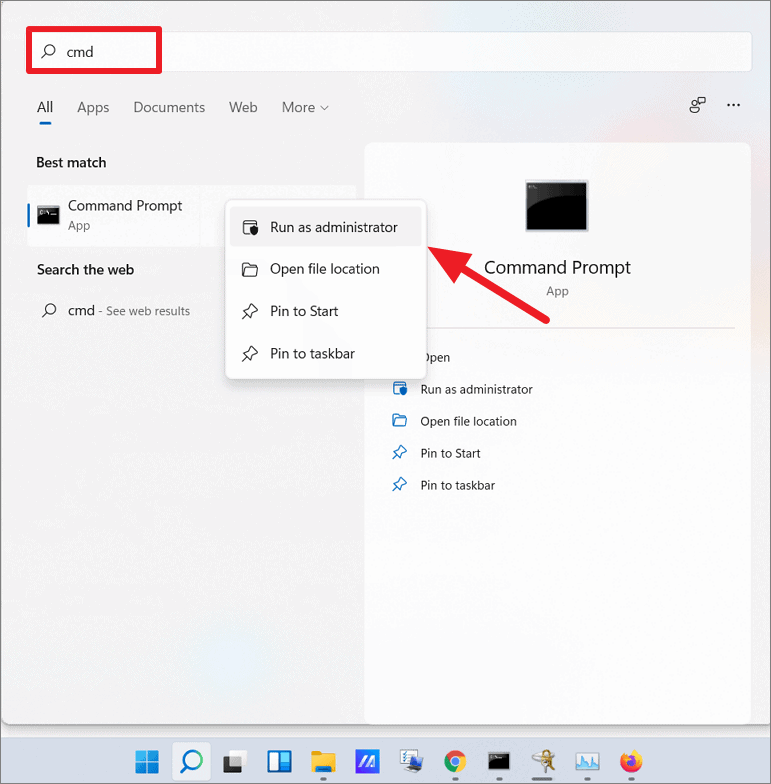Click magnifier icon beside cmd web result

point(49,310)
